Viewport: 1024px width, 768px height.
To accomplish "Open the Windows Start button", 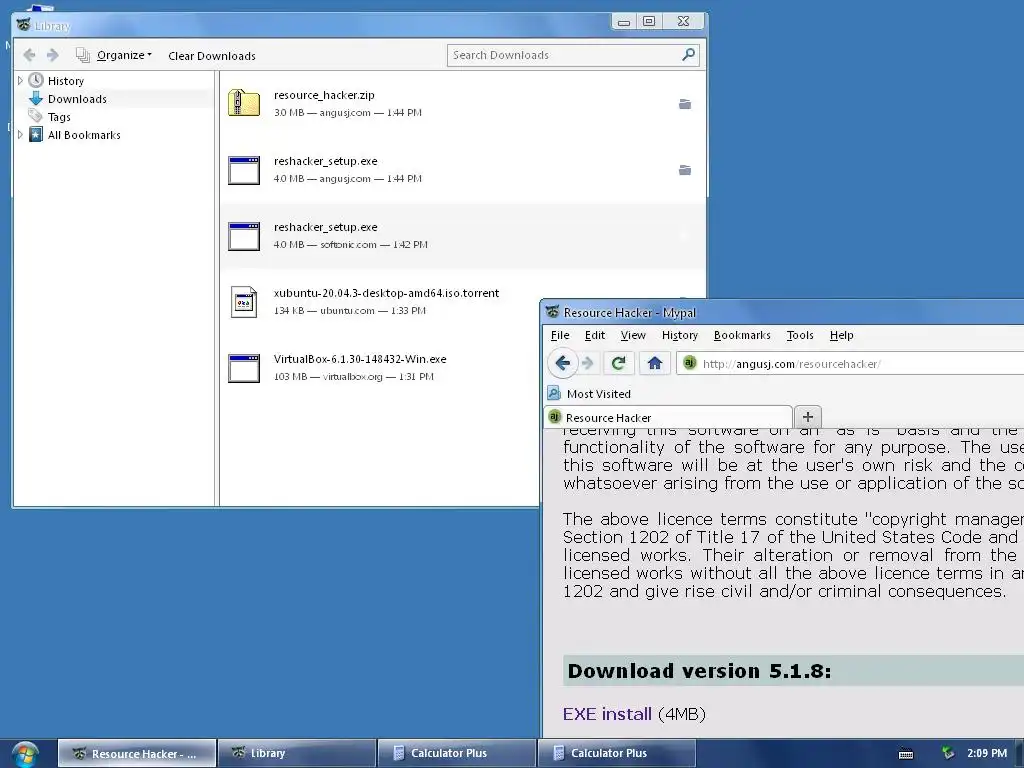I will (x=25, y=754).
